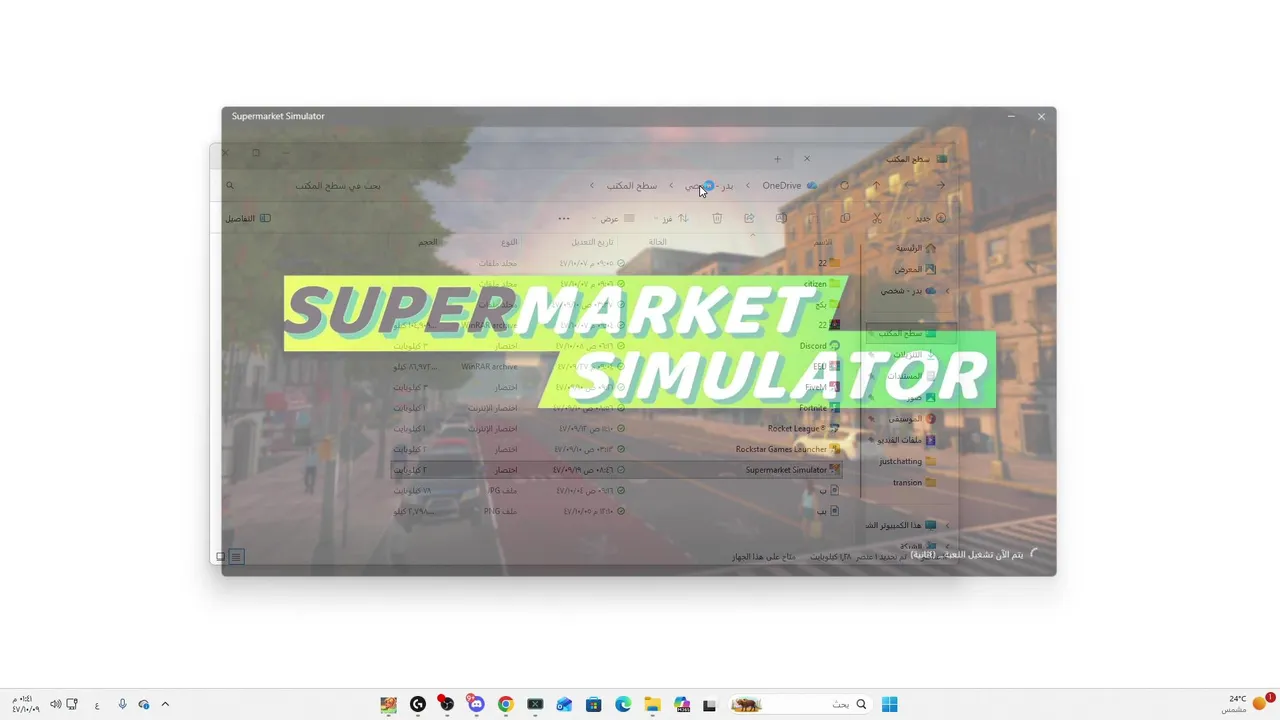Select the Rockstar Games Launcher row
This screenshot has height=720, width=1280.
(614, 449)
